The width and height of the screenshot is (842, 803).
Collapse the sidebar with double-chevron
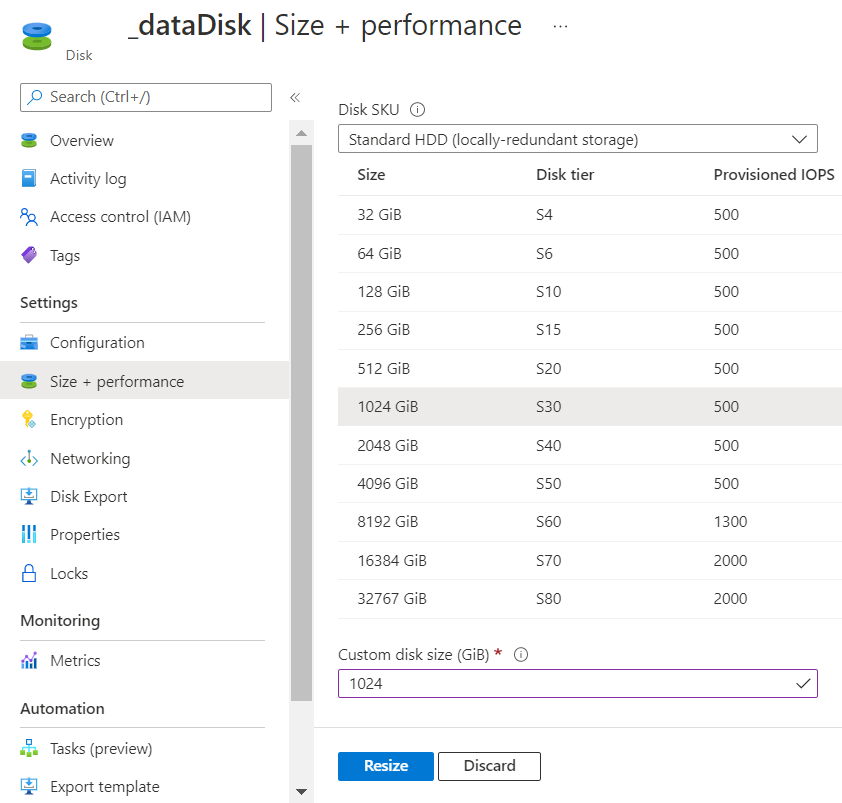point(295,97)
